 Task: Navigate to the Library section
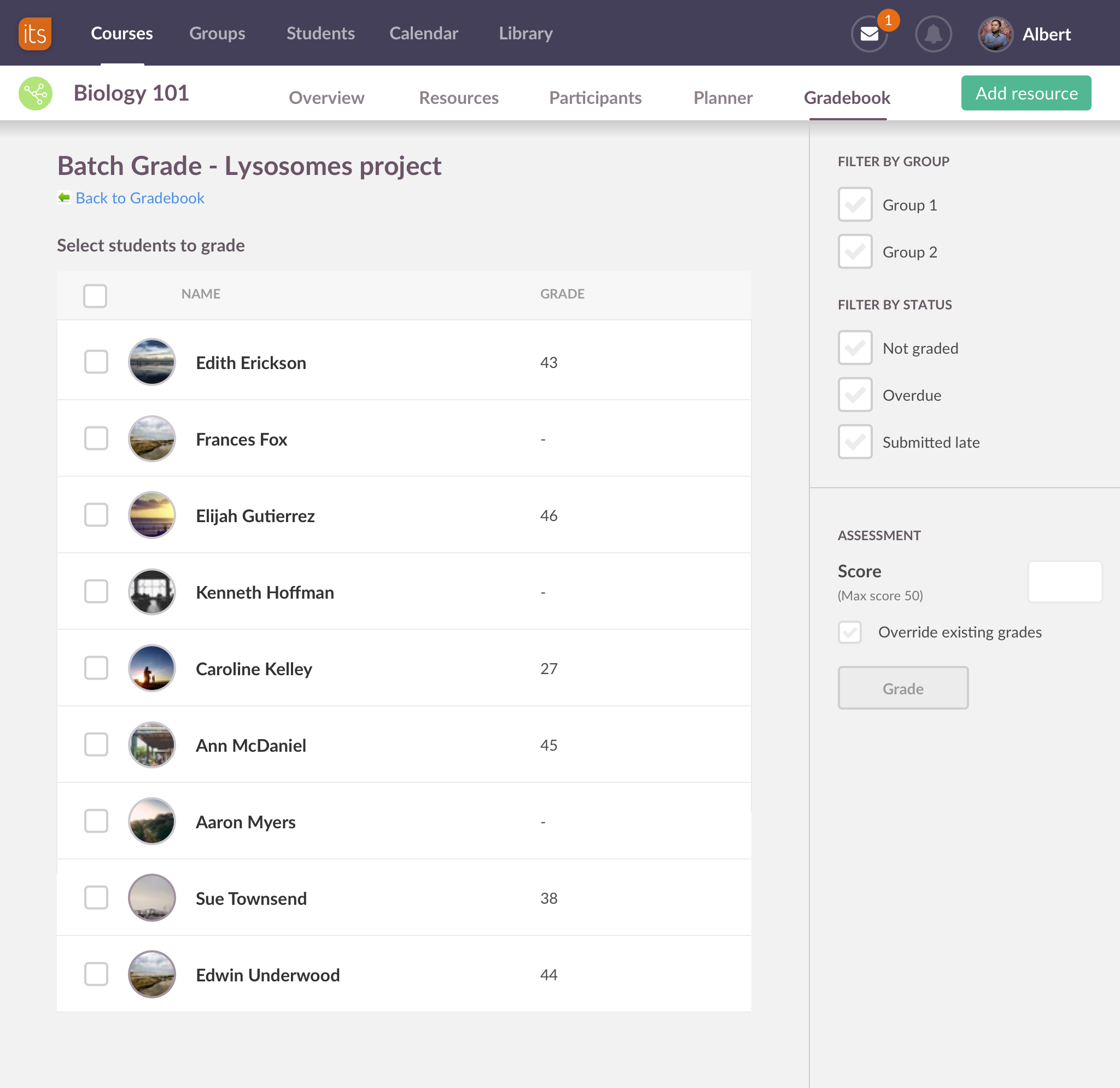coord(524,34)
